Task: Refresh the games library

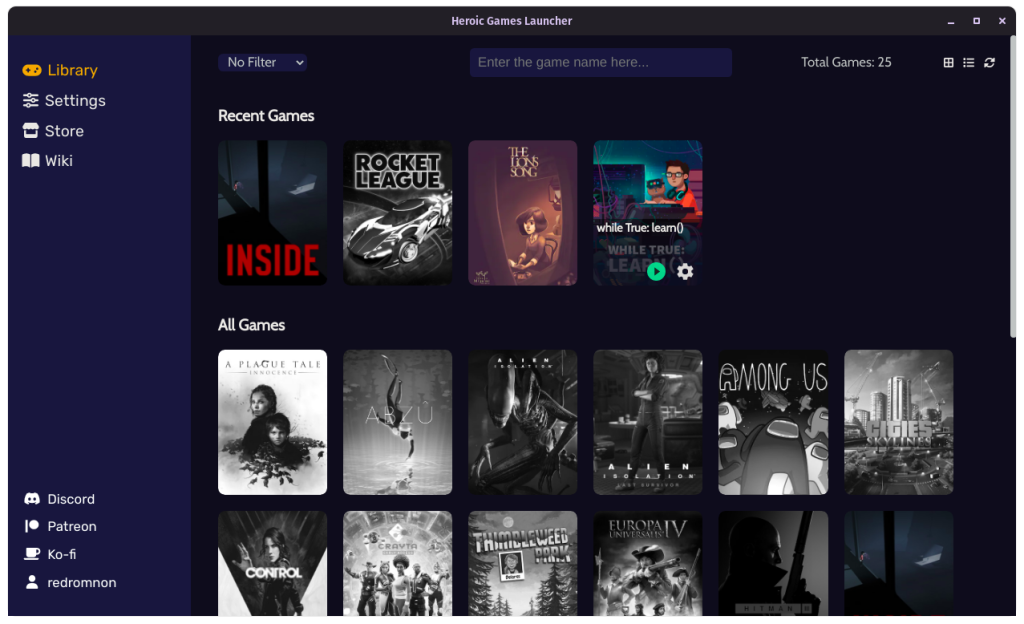Action: (989, 62)
